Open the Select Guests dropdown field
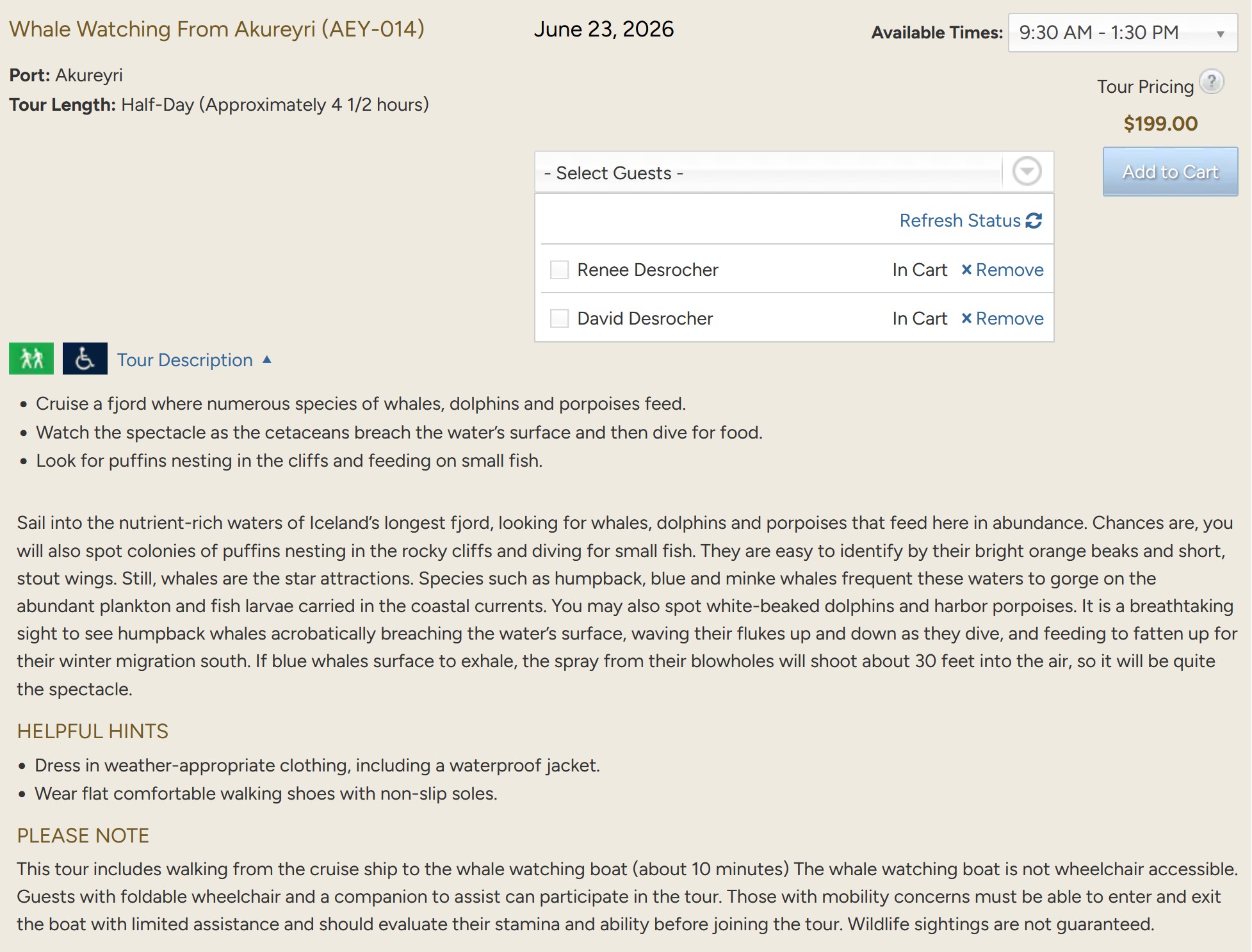1252x952 pixels. pyautogui.click(x=768, y=172)
